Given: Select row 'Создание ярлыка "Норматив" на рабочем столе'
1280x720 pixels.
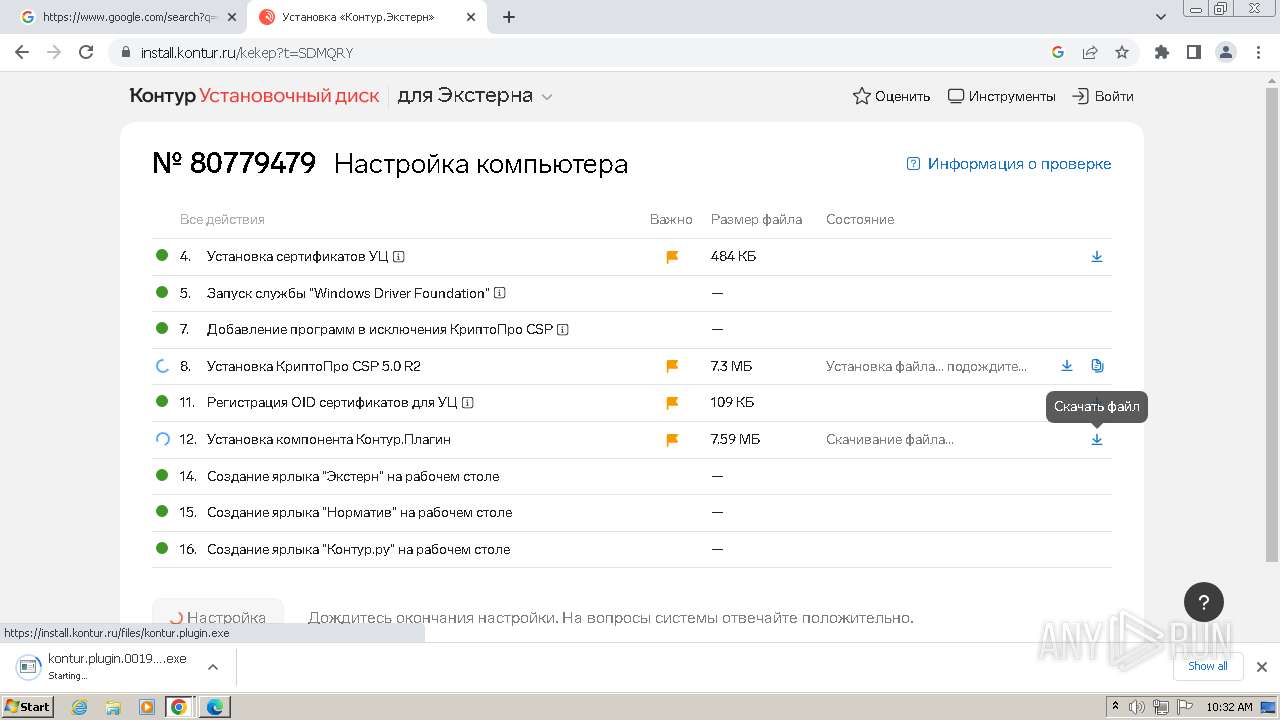Looking at the screenshot, I should pyautogui.click(x=632, y=512).
